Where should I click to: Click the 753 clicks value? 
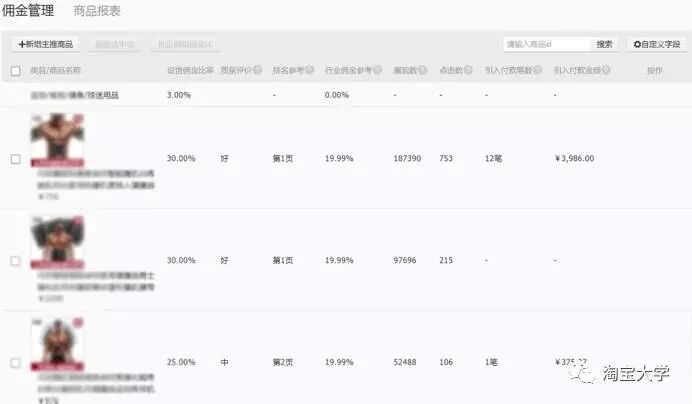(446, 158)
